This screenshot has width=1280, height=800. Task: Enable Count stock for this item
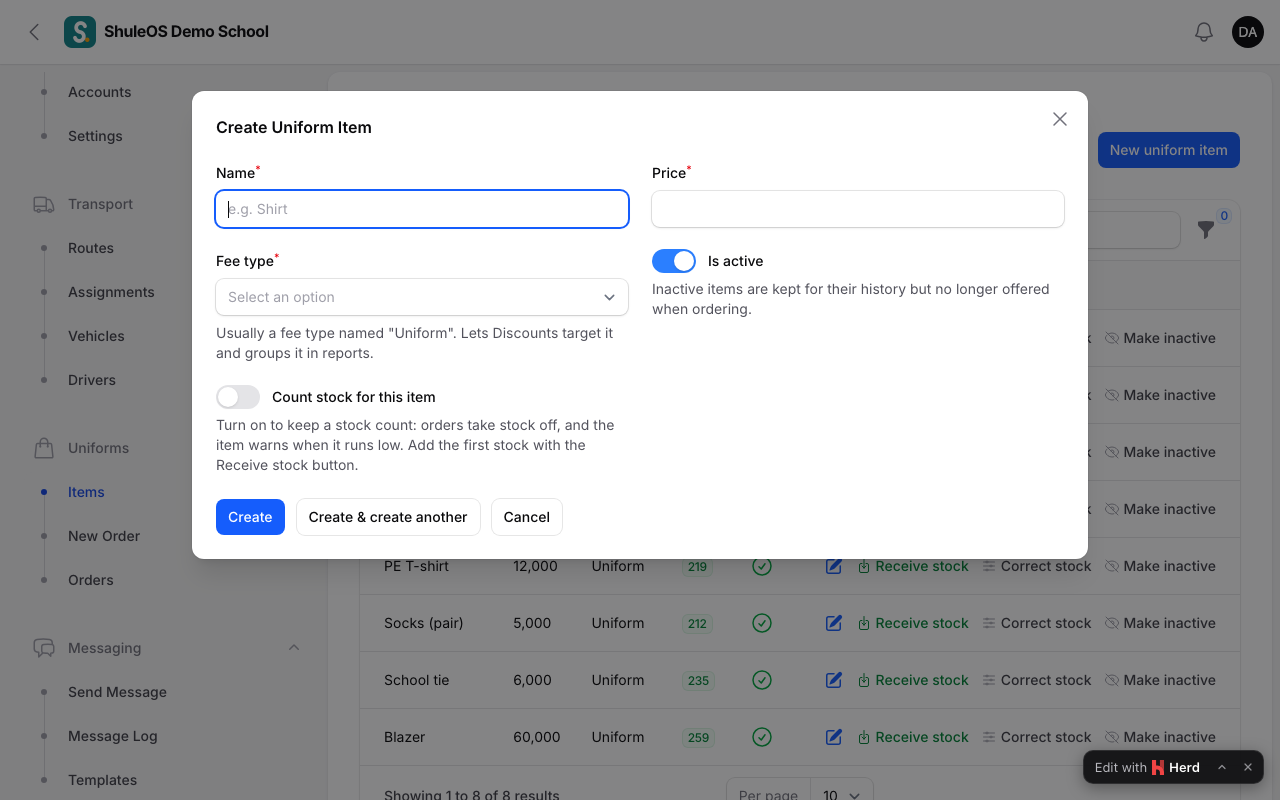(x=238, y=397)
